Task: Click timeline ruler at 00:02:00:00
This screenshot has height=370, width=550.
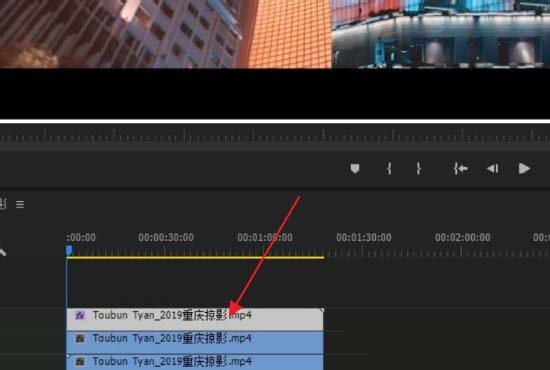Action: pos(462,238)
